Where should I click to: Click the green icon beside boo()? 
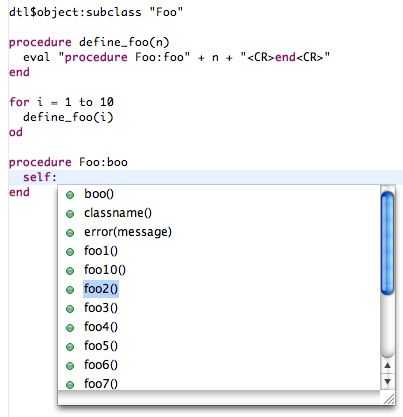(70, 195)
